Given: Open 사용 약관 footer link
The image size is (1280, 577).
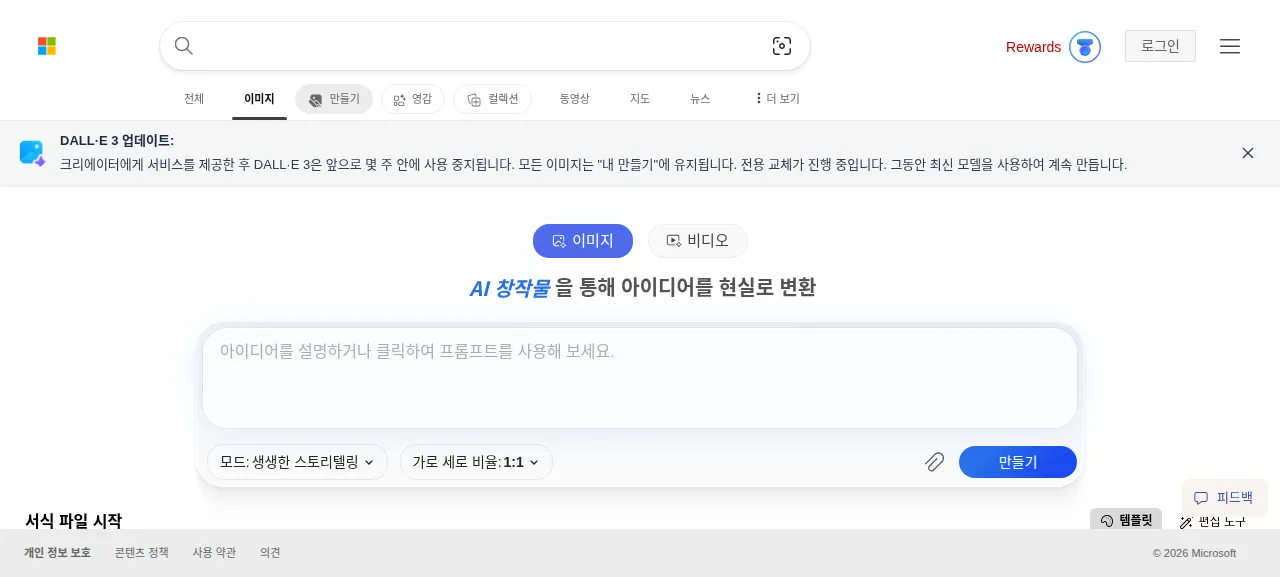Looking at the screenshot, I should (x=214, y=553).
